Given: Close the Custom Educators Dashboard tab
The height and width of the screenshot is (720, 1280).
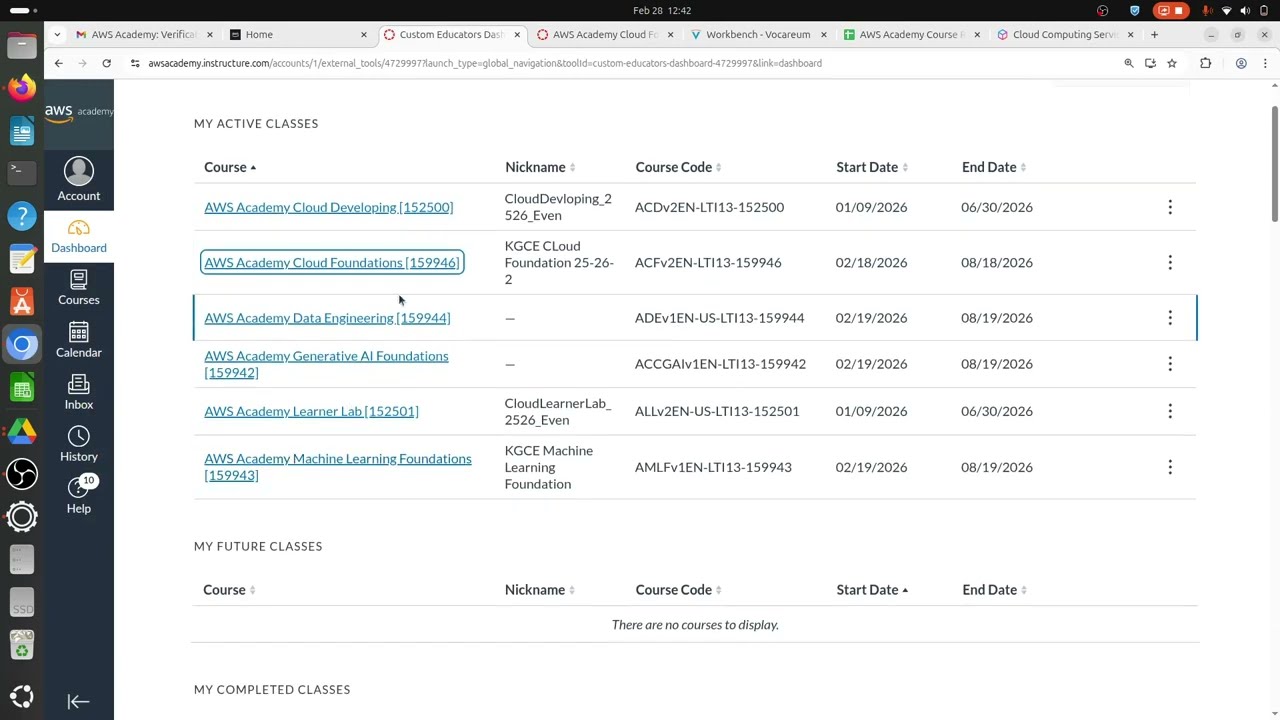Looking at the screenshot, I should (517, 34).
